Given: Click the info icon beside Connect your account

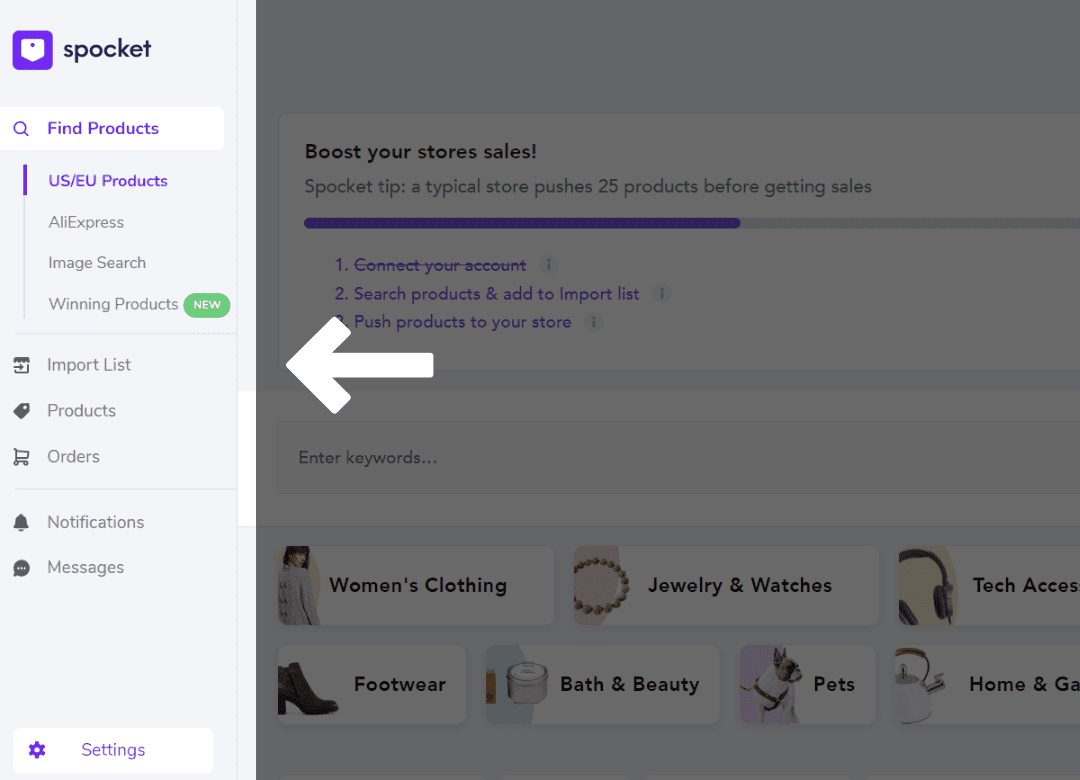Looking at the screenshot, I should pos(547,265).
